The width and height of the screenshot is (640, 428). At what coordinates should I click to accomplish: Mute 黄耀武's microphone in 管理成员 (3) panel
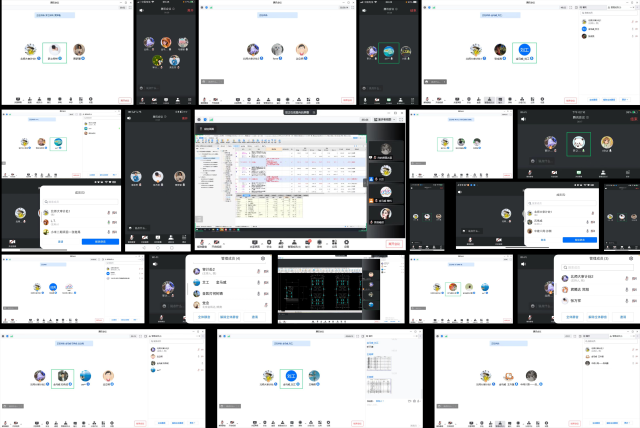(626, 289)
